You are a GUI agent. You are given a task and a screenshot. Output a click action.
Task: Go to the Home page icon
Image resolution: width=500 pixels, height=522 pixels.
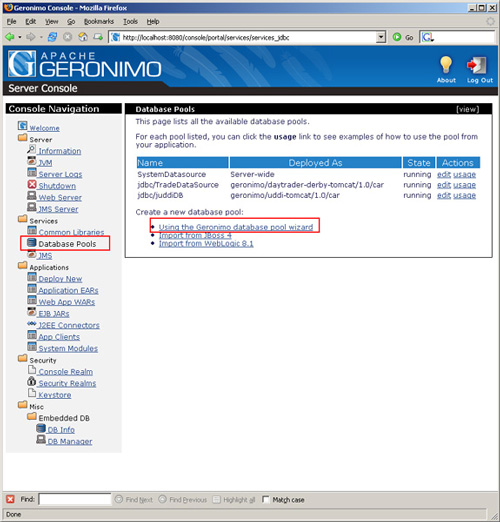click(x=83, y=37)
